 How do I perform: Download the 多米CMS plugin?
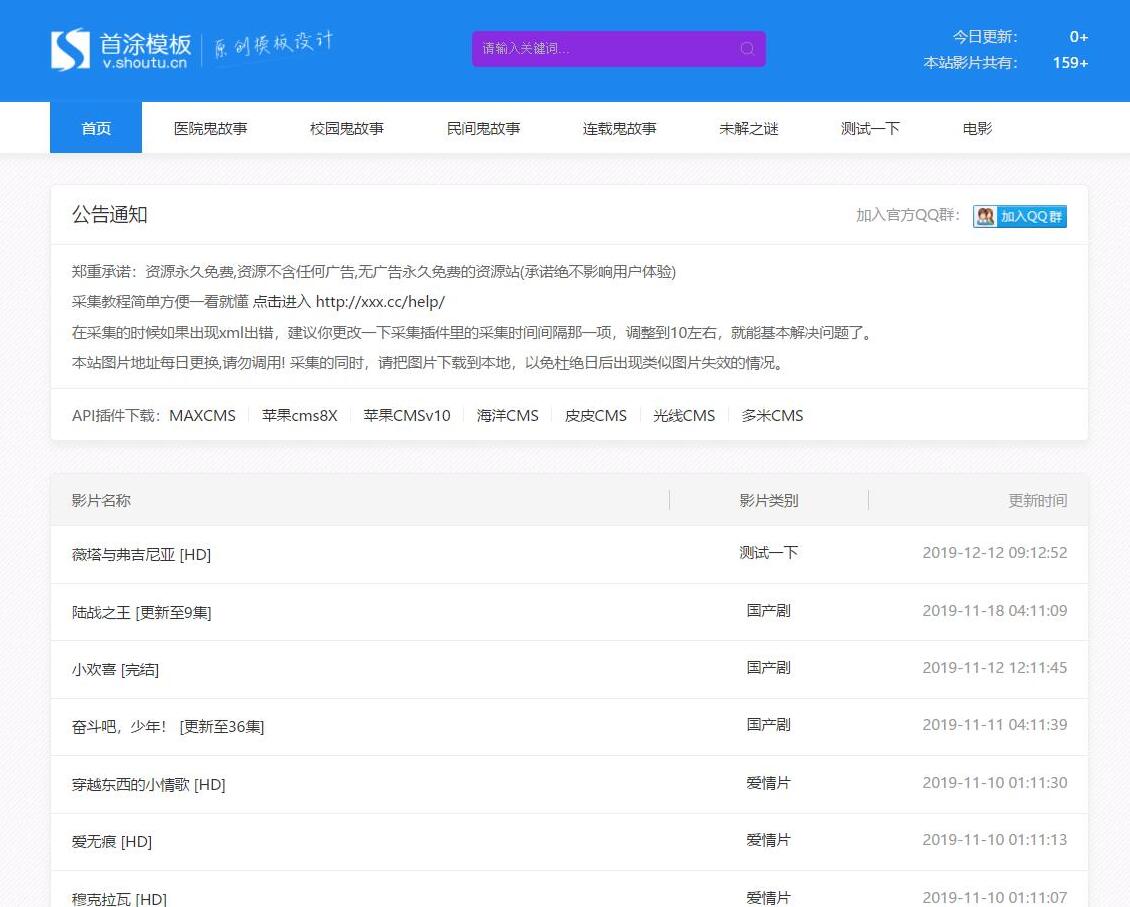[x=773, y=416]
